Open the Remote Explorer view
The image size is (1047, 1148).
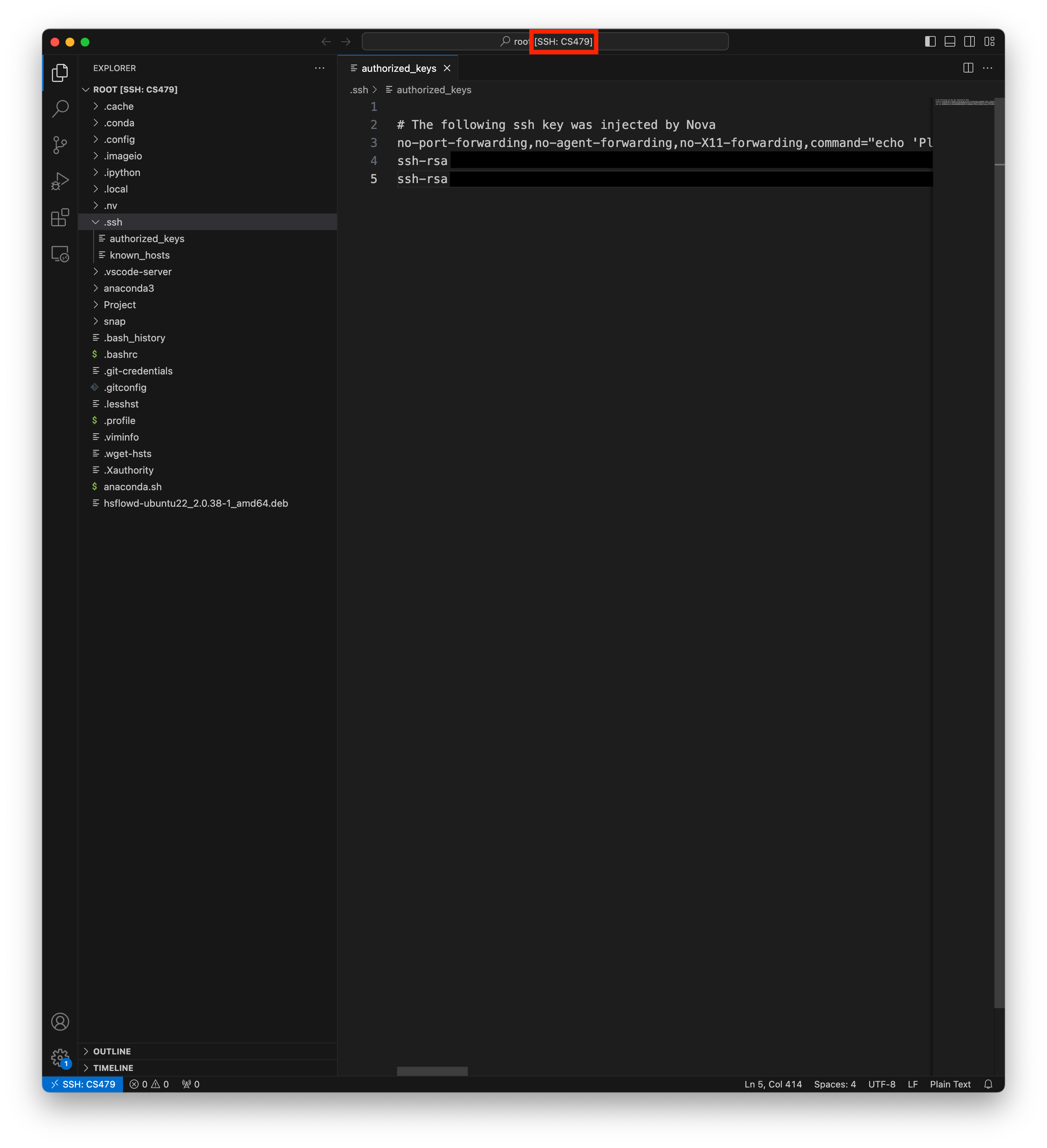60,254
